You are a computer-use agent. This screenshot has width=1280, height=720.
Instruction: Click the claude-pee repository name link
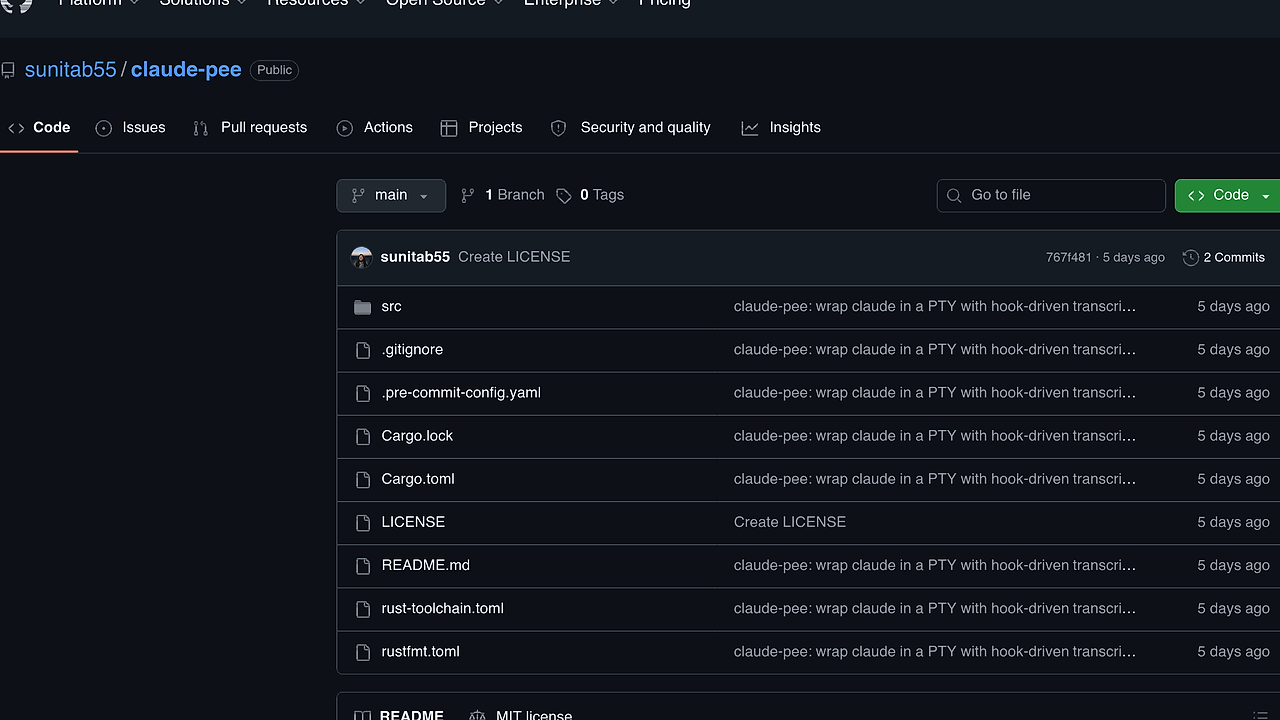186,70
